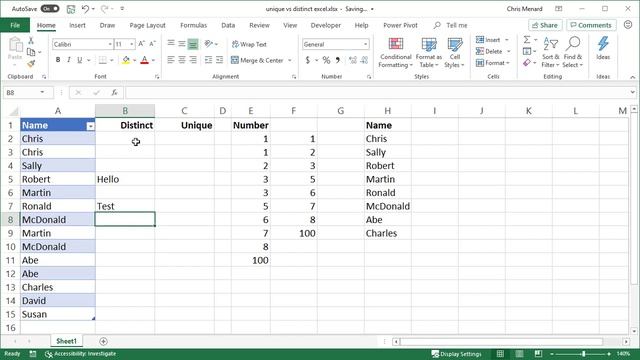The height and width of the screenshot is (360, 640).
Task: Click the Insert Function fx icon
Action: 115,93
